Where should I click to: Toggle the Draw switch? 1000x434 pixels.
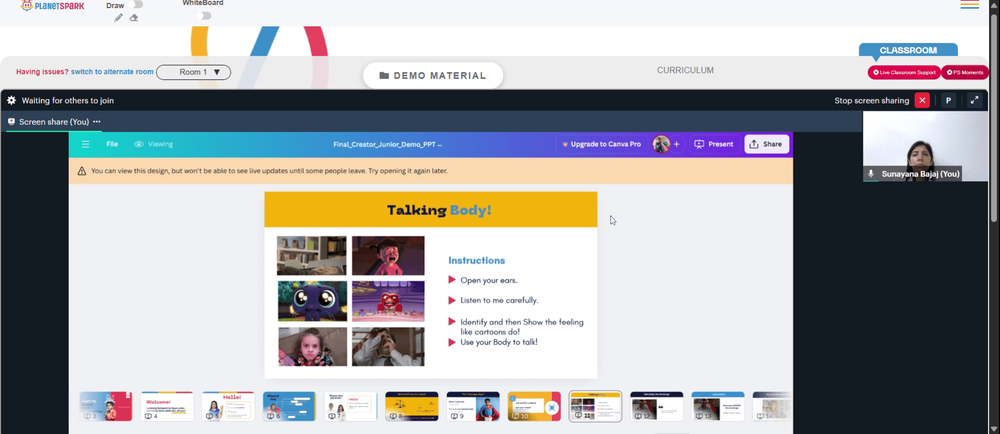click(135, 4)
